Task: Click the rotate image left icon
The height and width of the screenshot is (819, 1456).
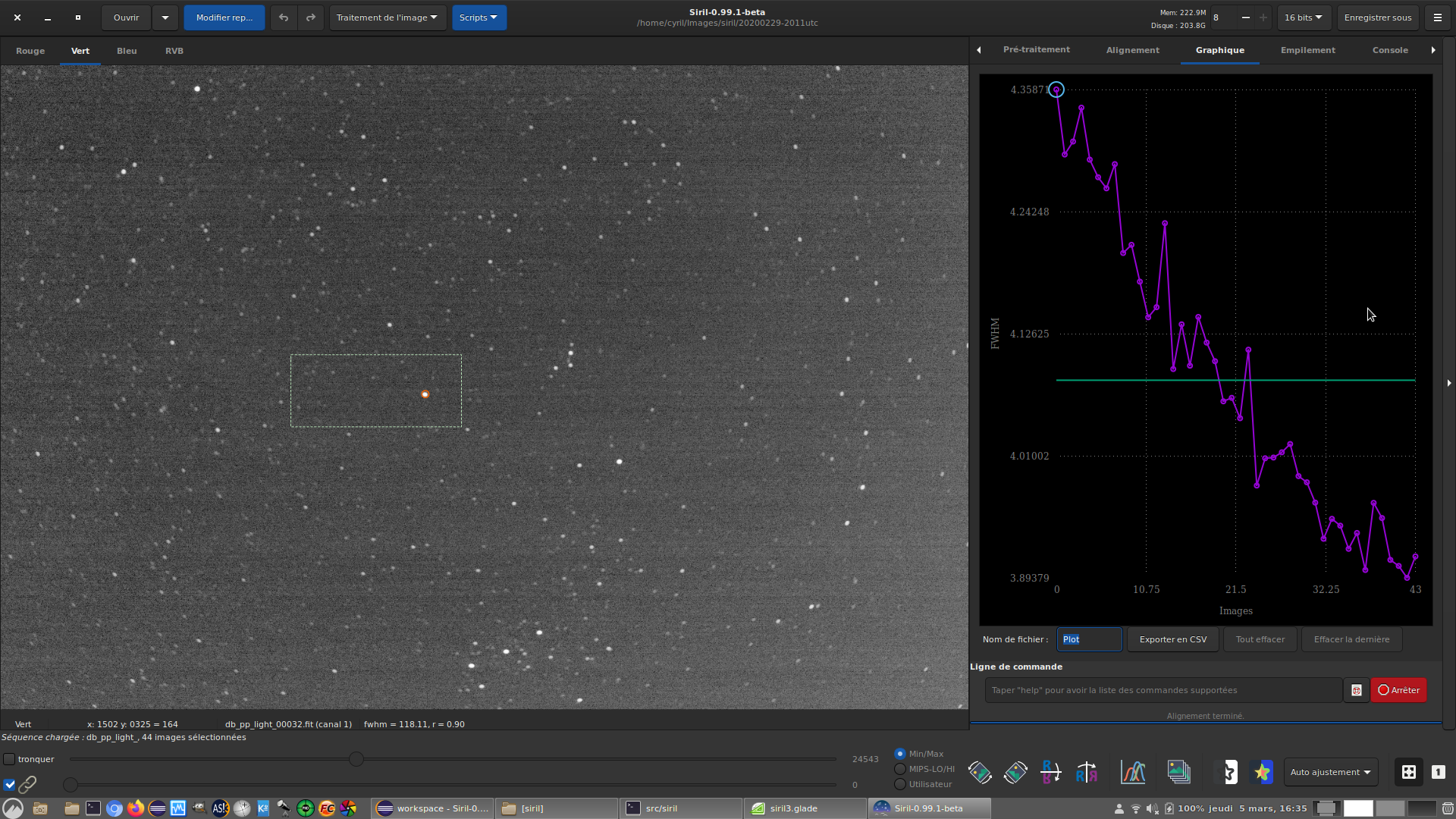Action: (x=979, y=772)
